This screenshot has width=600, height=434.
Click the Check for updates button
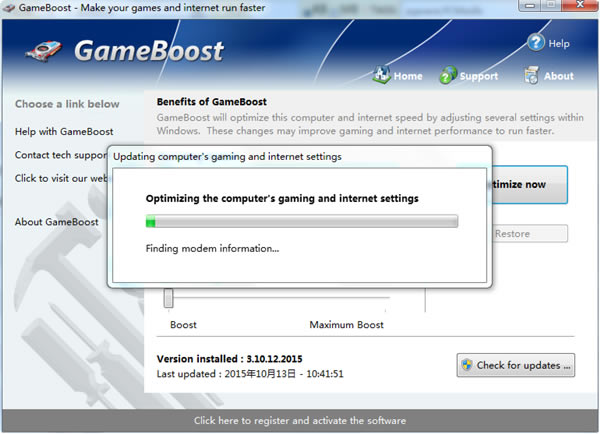[515, 365]
